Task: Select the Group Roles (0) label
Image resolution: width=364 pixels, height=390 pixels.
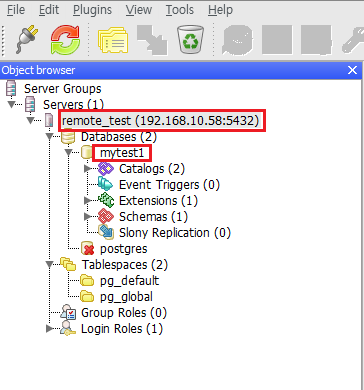Action: point(124,313)
